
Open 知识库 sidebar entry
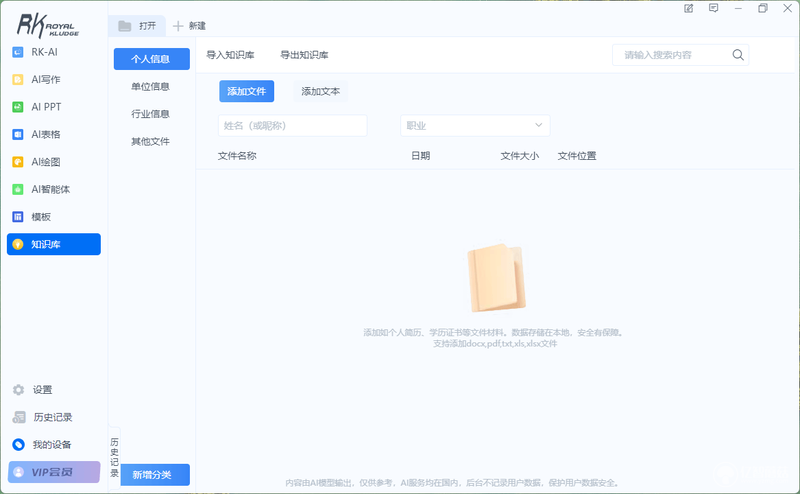coord(54,244)
